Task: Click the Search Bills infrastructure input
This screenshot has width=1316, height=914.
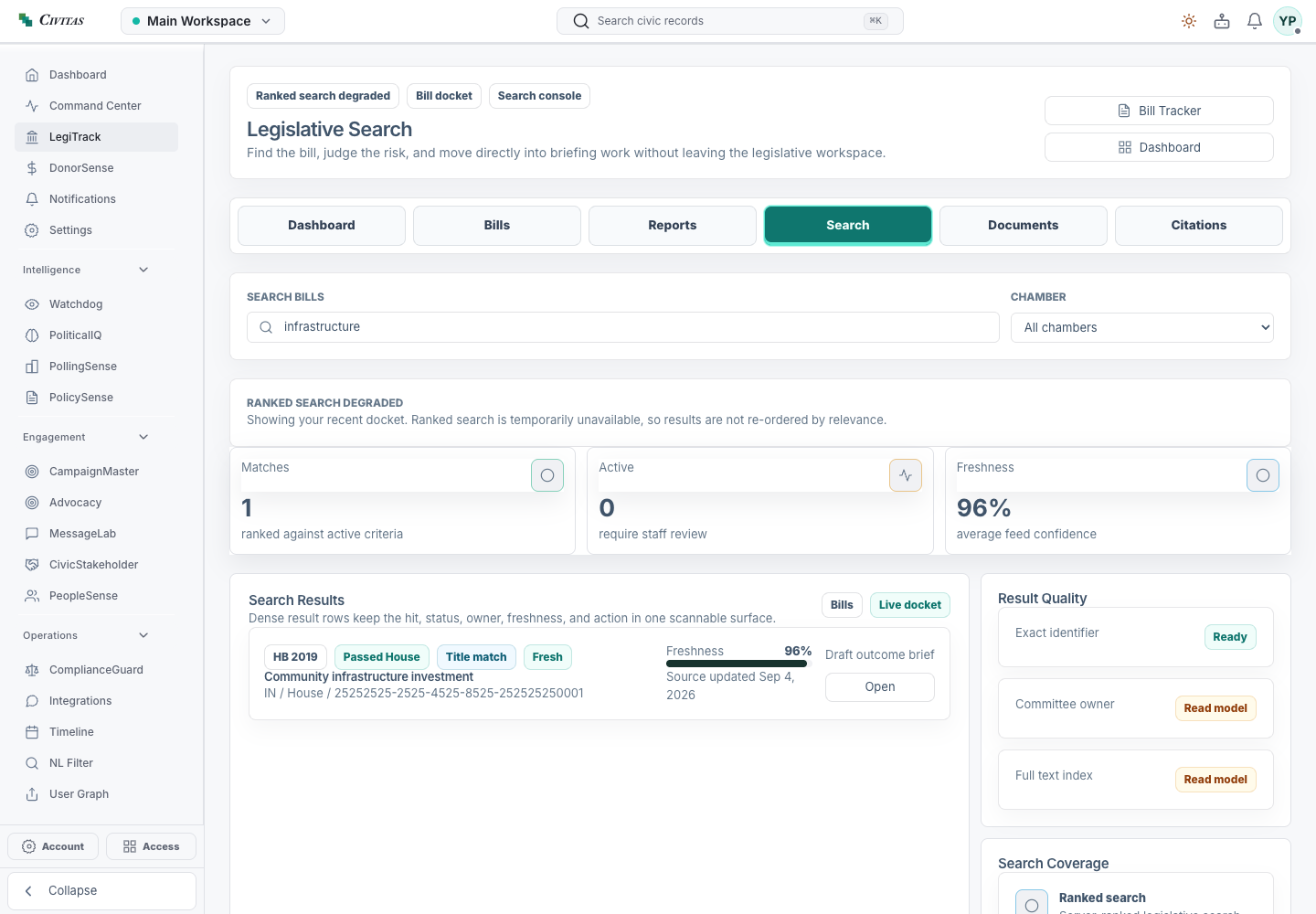Action: pyautogui.click(x=623, y=327)
